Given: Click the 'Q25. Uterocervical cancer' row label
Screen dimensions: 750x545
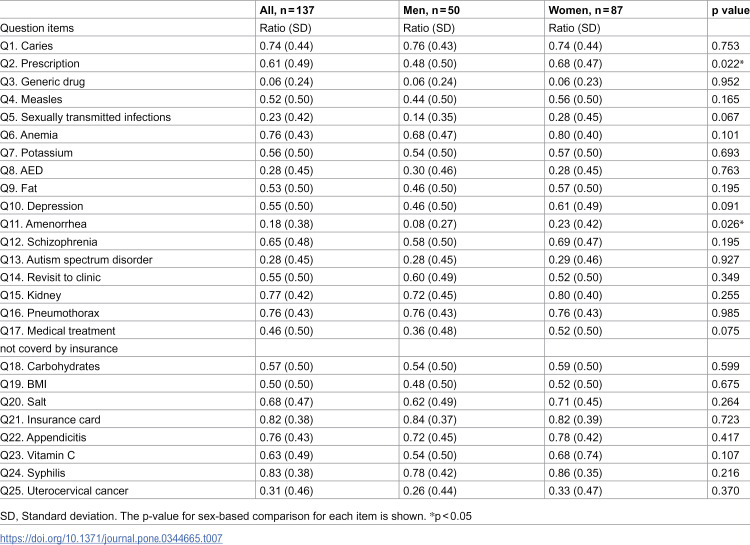Looking at the screenshot, I should coord(64,491).
